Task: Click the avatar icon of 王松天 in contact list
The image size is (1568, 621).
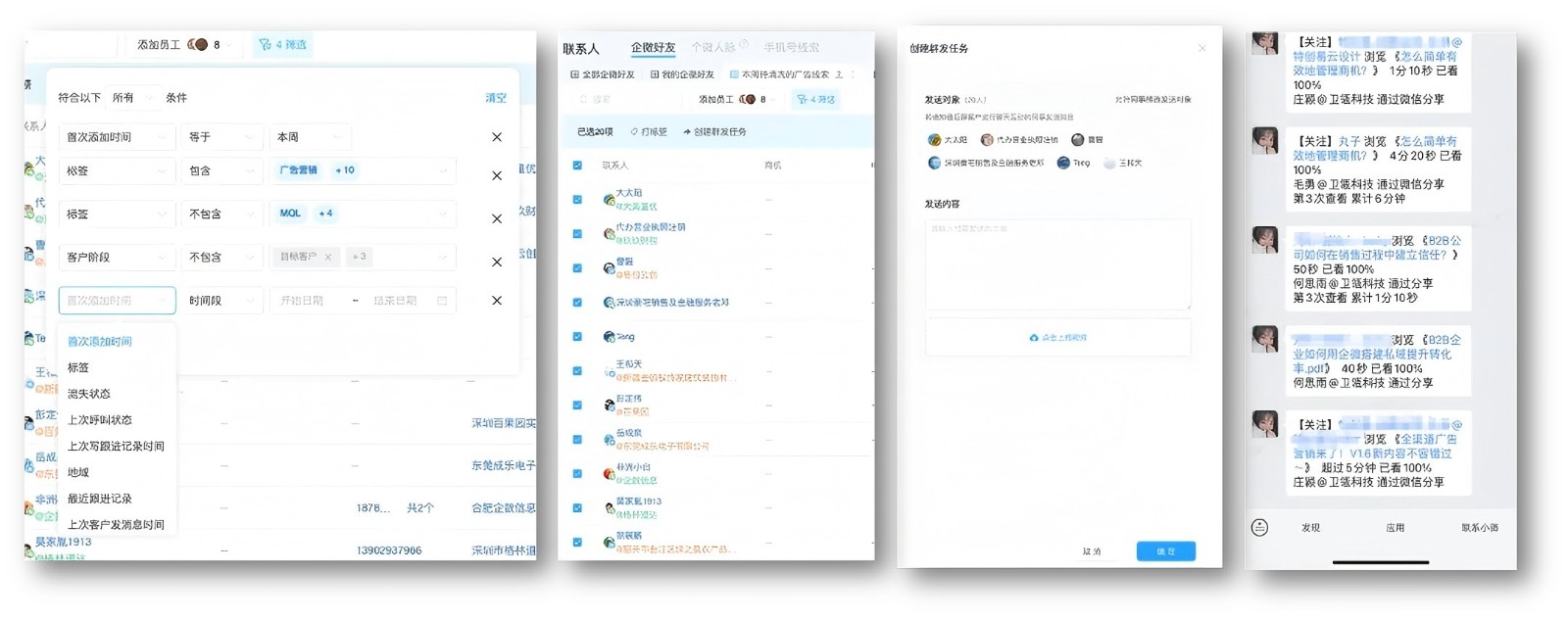Action: [x=609, y=371]
